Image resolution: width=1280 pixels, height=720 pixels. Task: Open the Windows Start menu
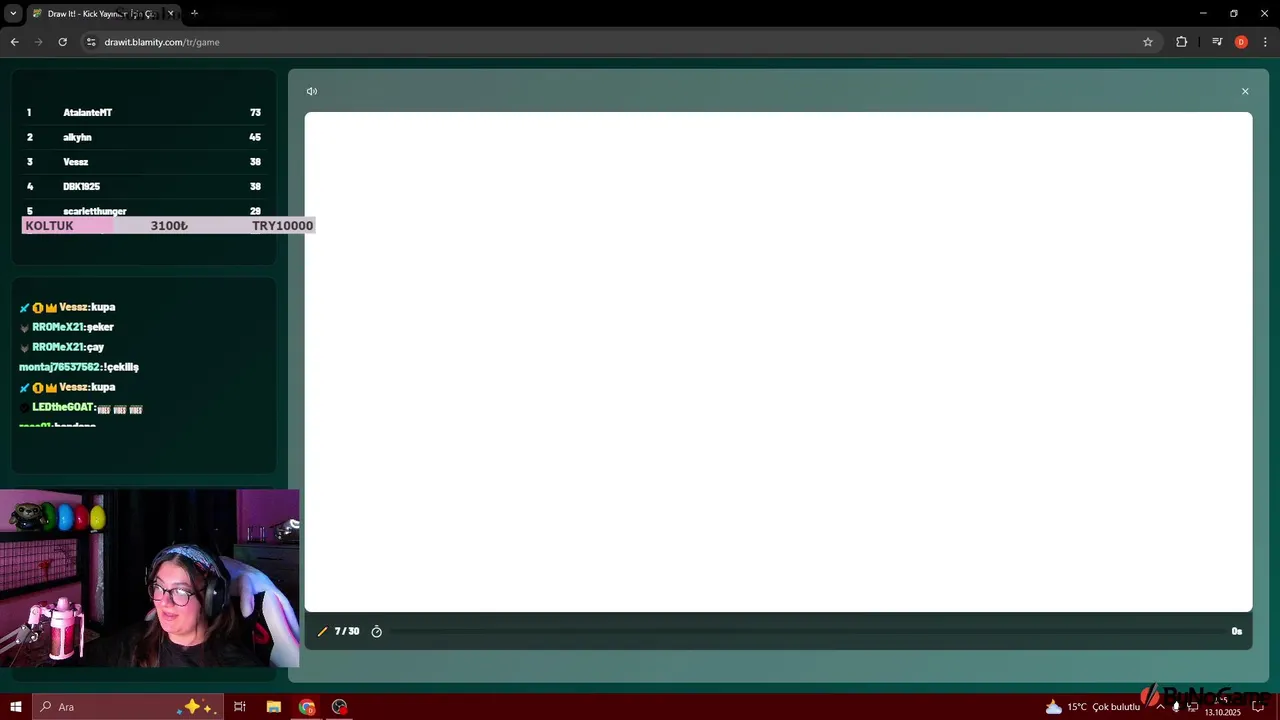point(15,707)
